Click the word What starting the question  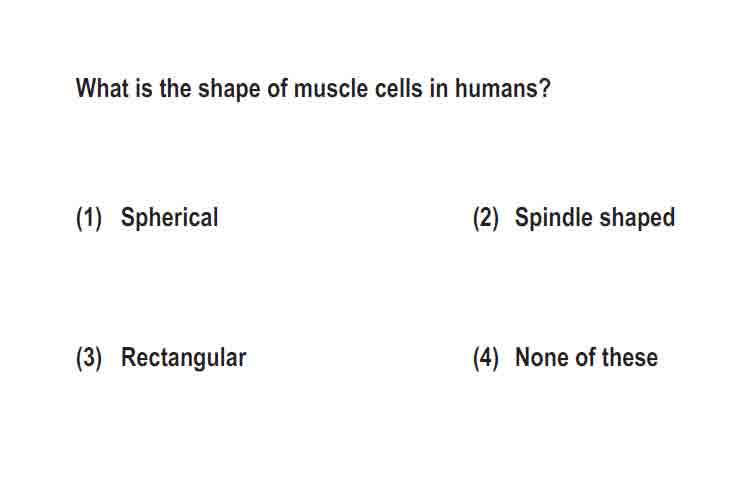[x=102, y=89]
